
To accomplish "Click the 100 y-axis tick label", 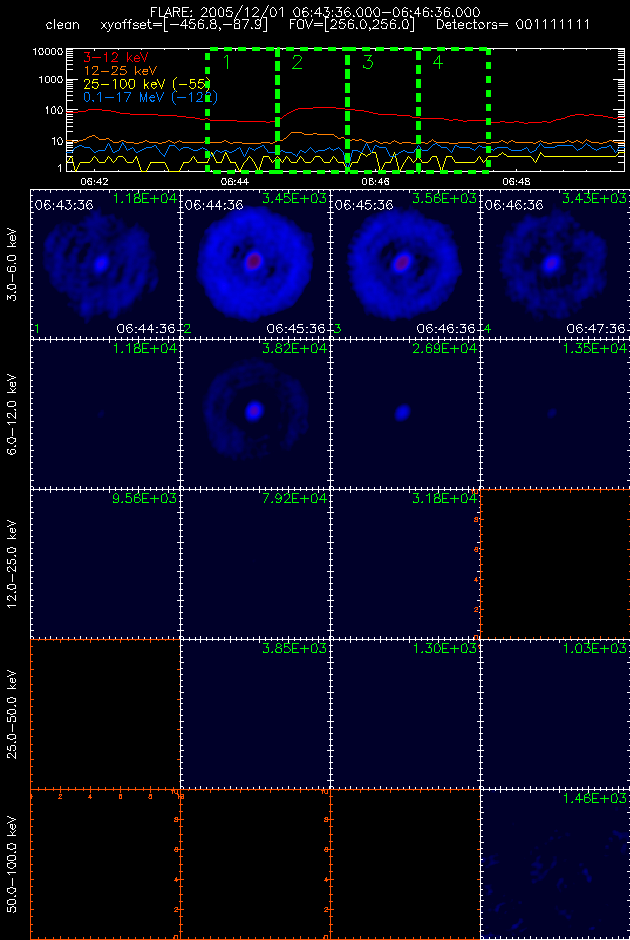I will pyautogui.click(x=55, y=111).
